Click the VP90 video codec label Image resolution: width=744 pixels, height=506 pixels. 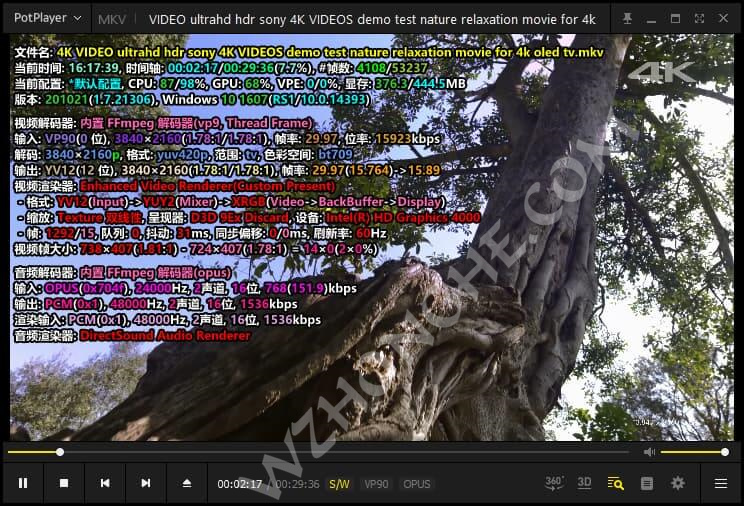376,484
